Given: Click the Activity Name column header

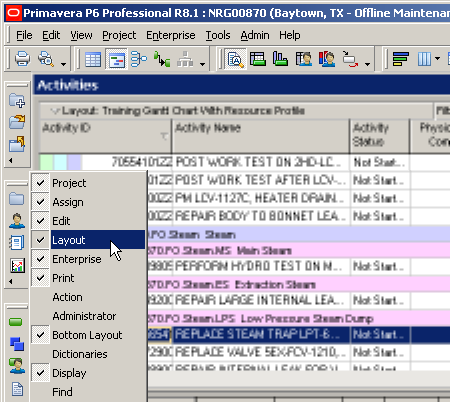Looking at the screenshot, I should click(260, 136).
